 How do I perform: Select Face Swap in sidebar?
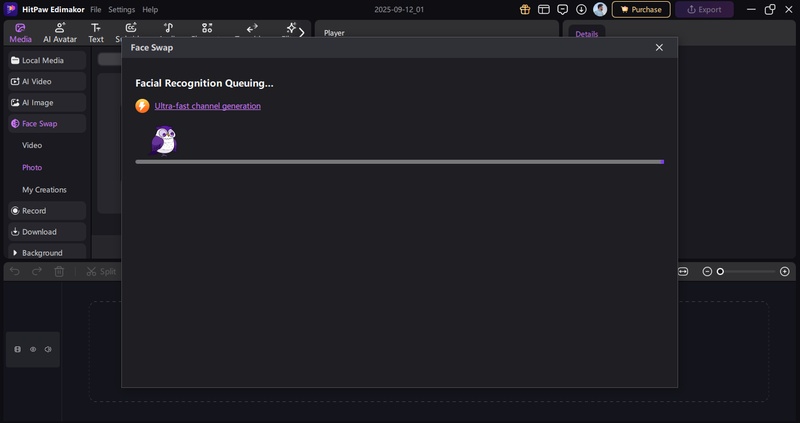[x=47, y=123]
